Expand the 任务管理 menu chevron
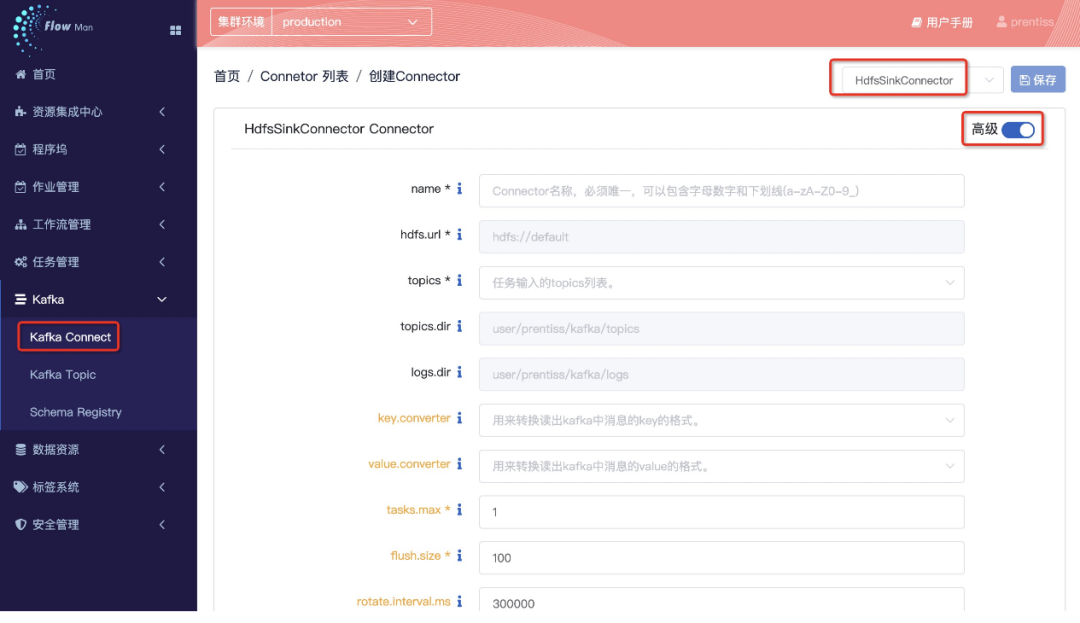Viewport: 1080px width, 623px height. point(162,262)
